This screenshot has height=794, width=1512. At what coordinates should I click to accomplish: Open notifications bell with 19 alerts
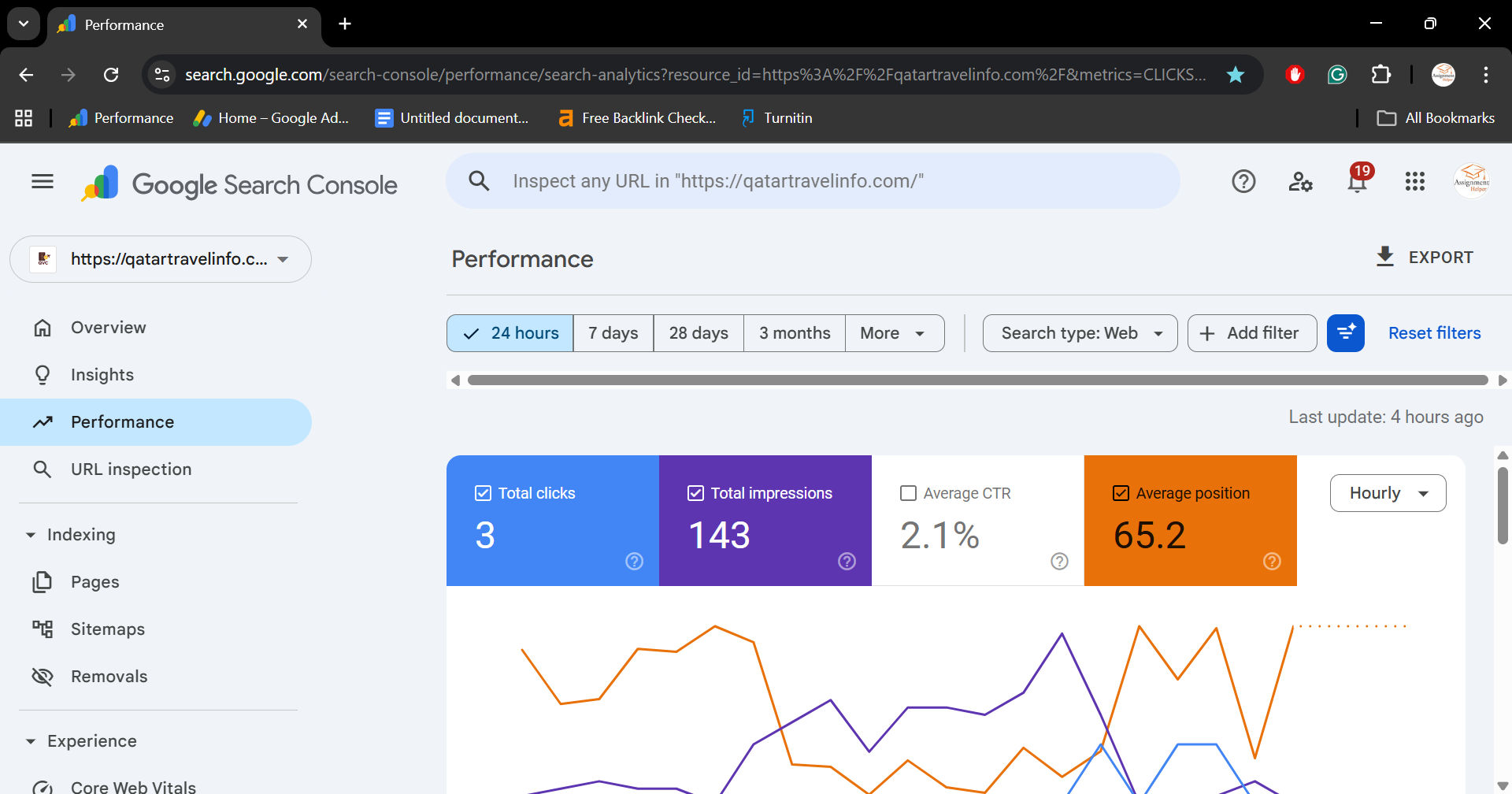pyautogui.click(x=1358, y=180)
